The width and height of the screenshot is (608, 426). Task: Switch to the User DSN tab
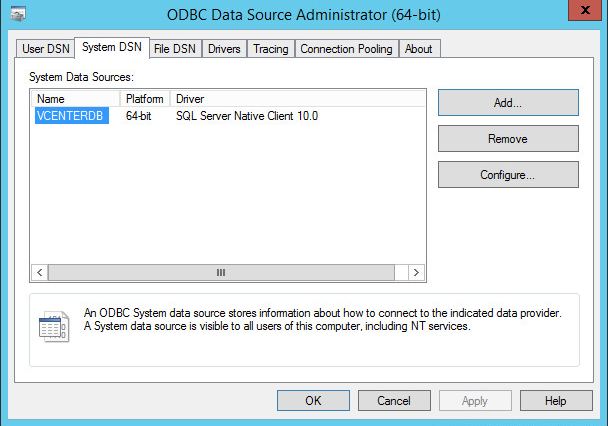click(x=45, y=48)
